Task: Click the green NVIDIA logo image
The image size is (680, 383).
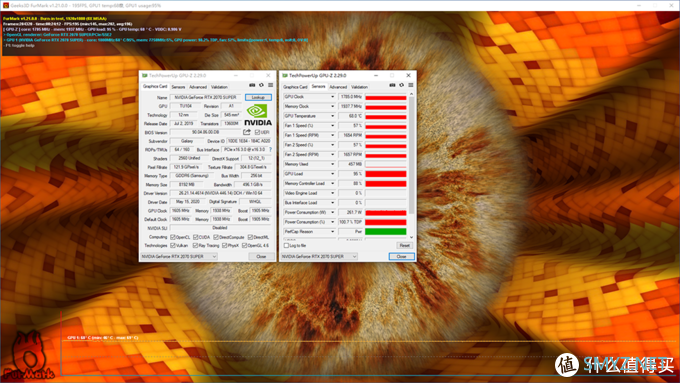Action: pos(258,115)
